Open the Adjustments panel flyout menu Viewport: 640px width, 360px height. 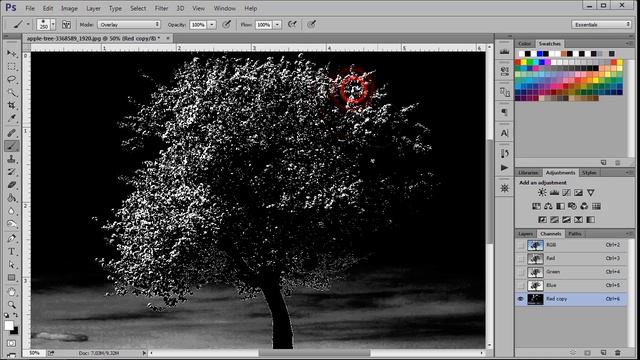(x=629, y=173)
